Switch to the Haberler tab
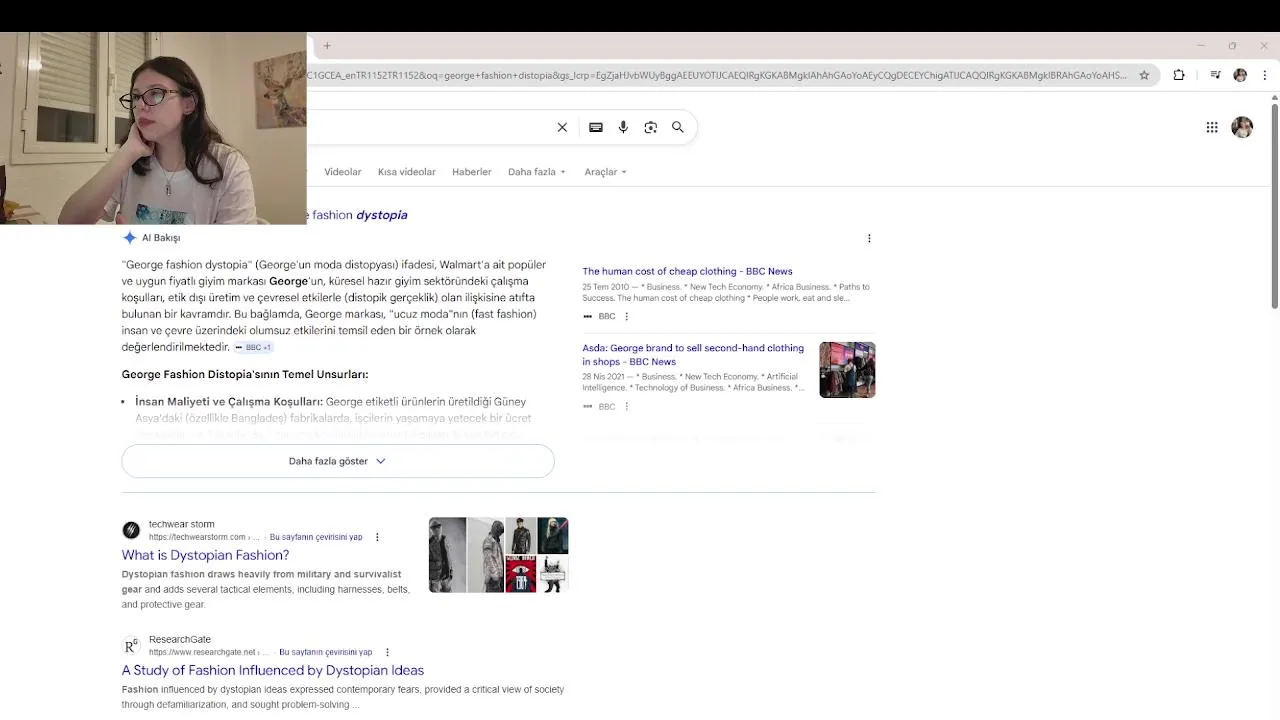The image size is (1280, 720). tap(472, 172)
